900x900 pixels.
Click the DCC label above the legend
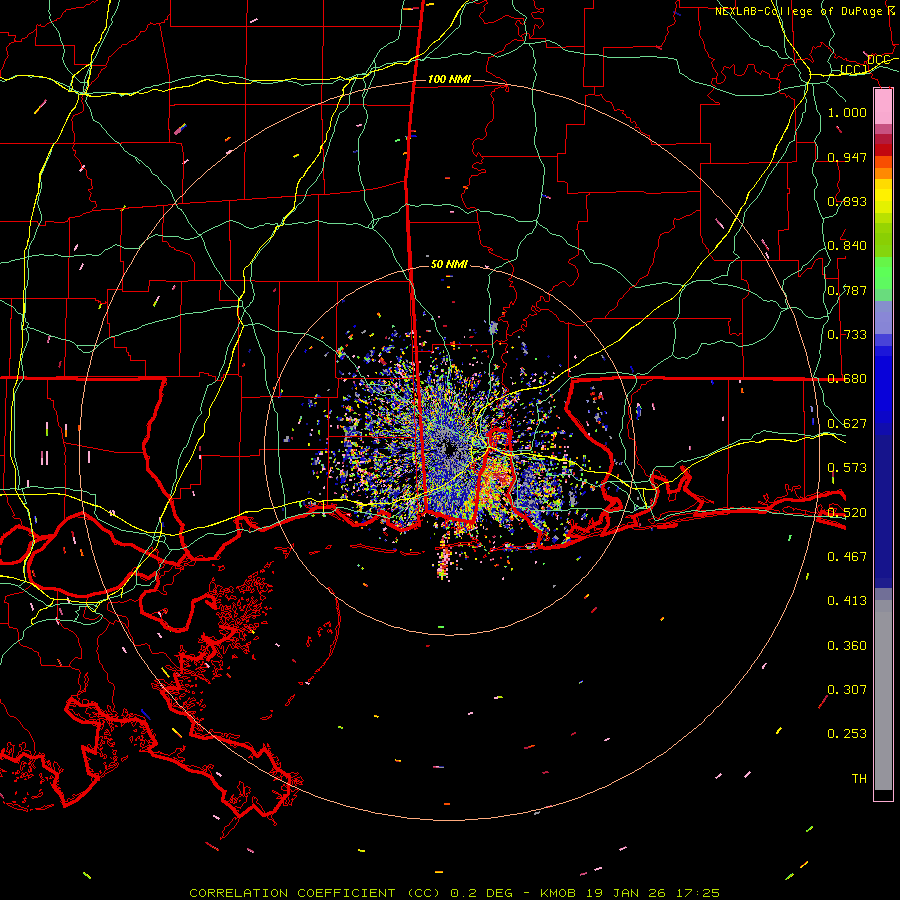click(879, 60)
